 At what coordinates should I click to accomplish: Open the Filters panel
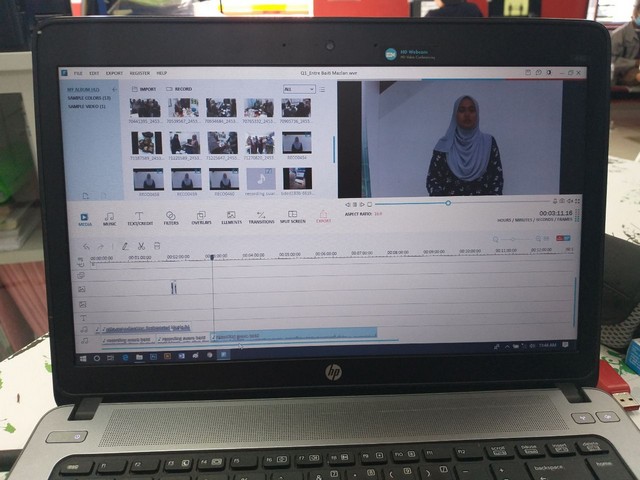pos(171,217)
